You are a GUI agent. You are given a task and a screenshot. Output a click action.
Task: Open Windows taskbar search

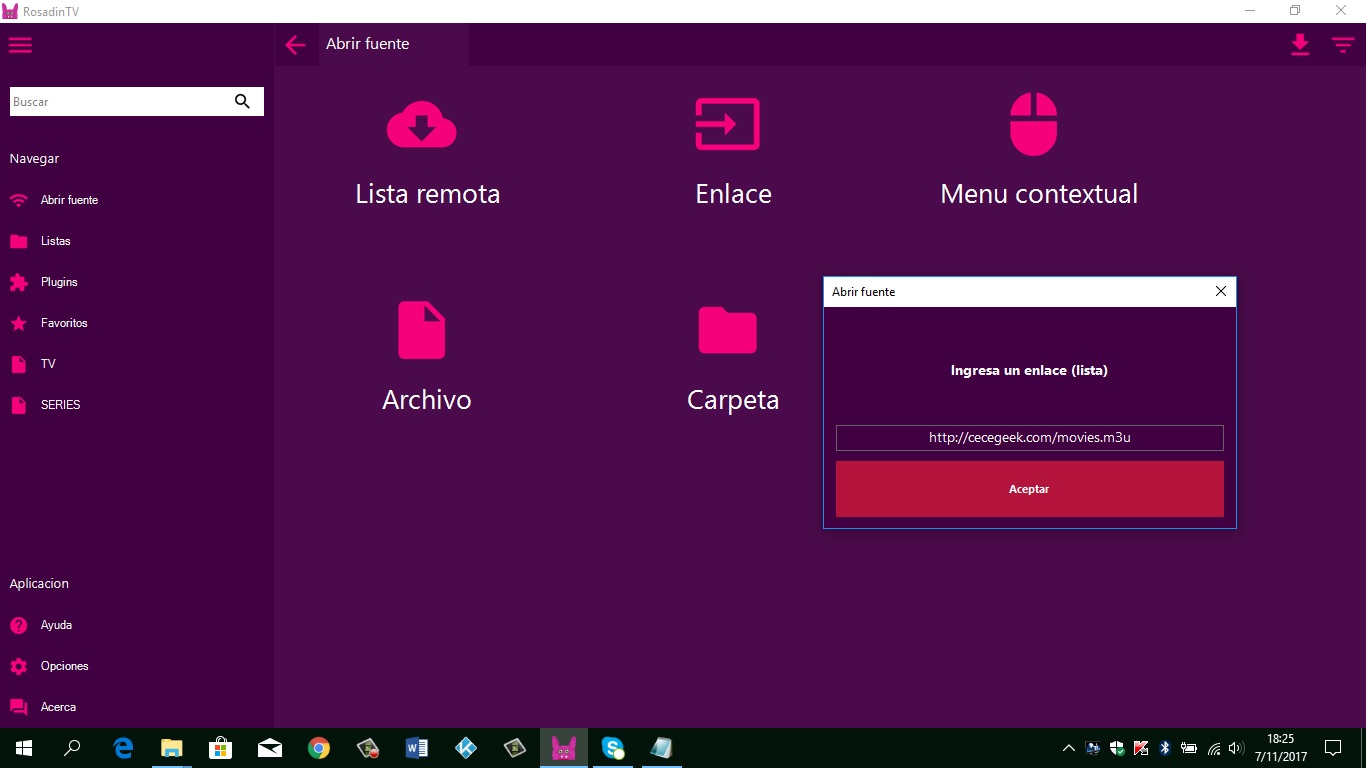72,748
